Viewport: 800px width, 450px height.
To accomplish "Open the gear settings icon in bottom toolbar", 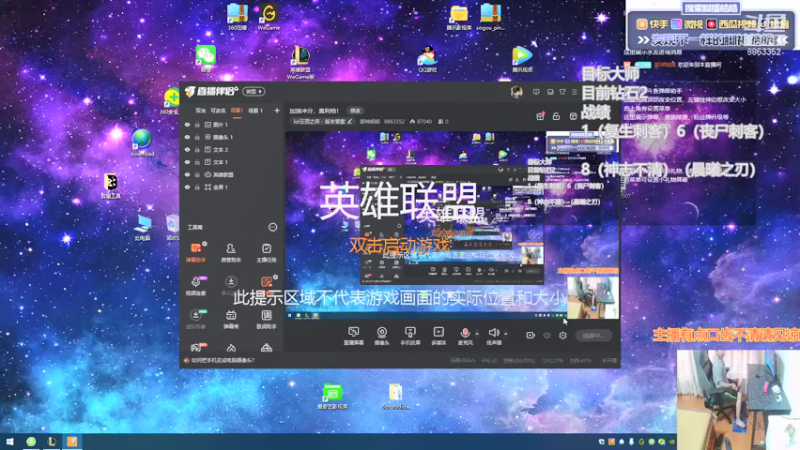I will tap(563, 335).
